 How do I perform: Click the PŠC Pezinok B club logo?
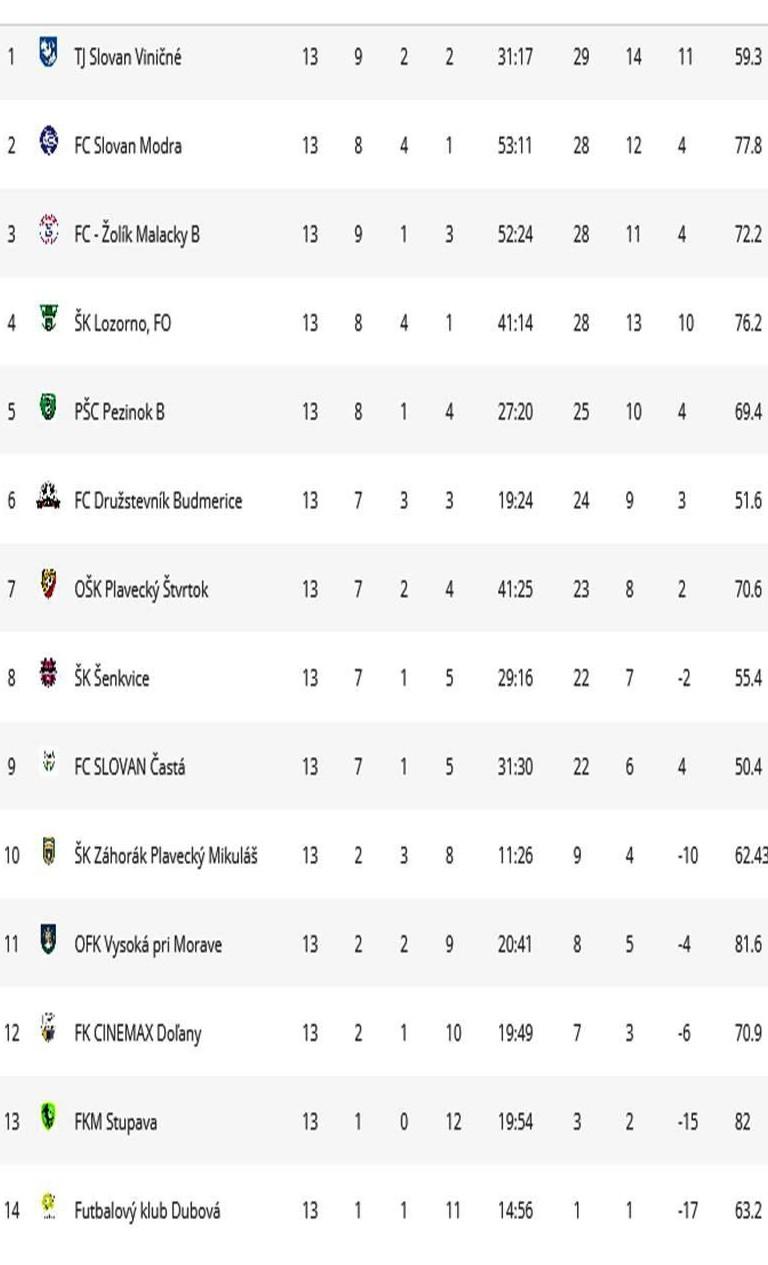pyautogui.click(x=47, y=407)
